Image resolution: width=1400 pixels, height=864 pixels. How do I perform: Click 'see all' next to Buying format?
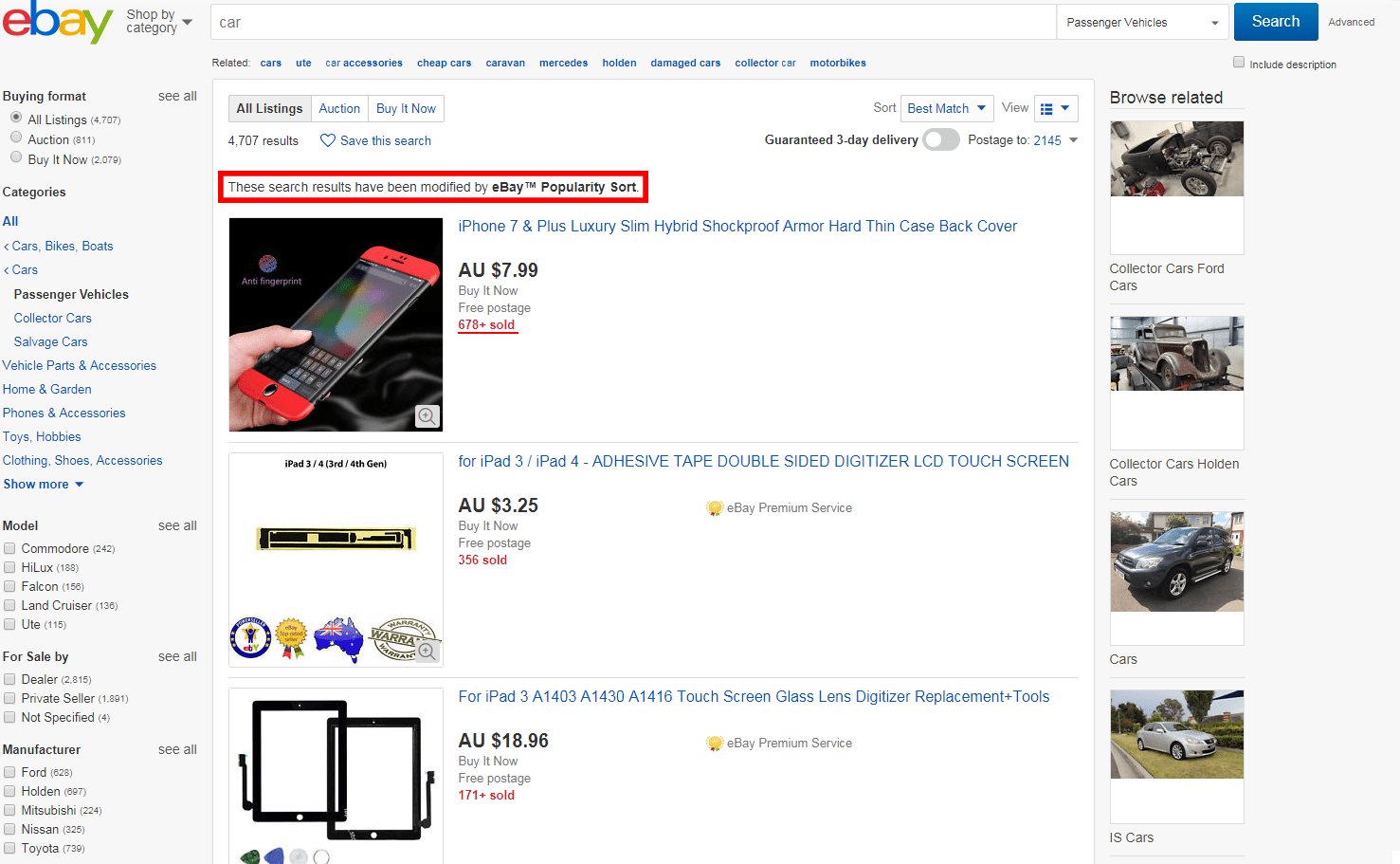[x=177, y=96]
